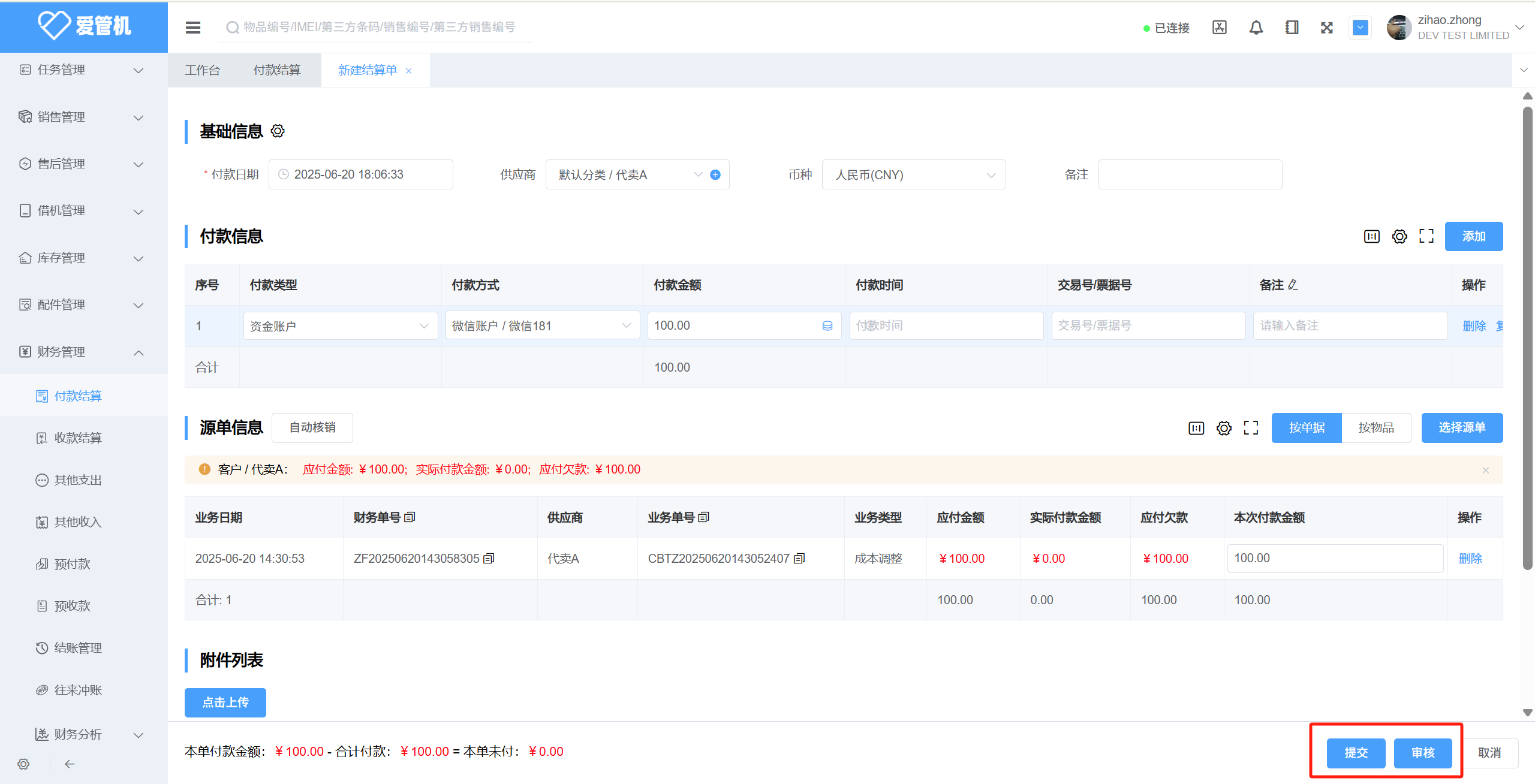Click the search magnifier icon
This screenshot has height=784, width=1535.
click(233, 28)
